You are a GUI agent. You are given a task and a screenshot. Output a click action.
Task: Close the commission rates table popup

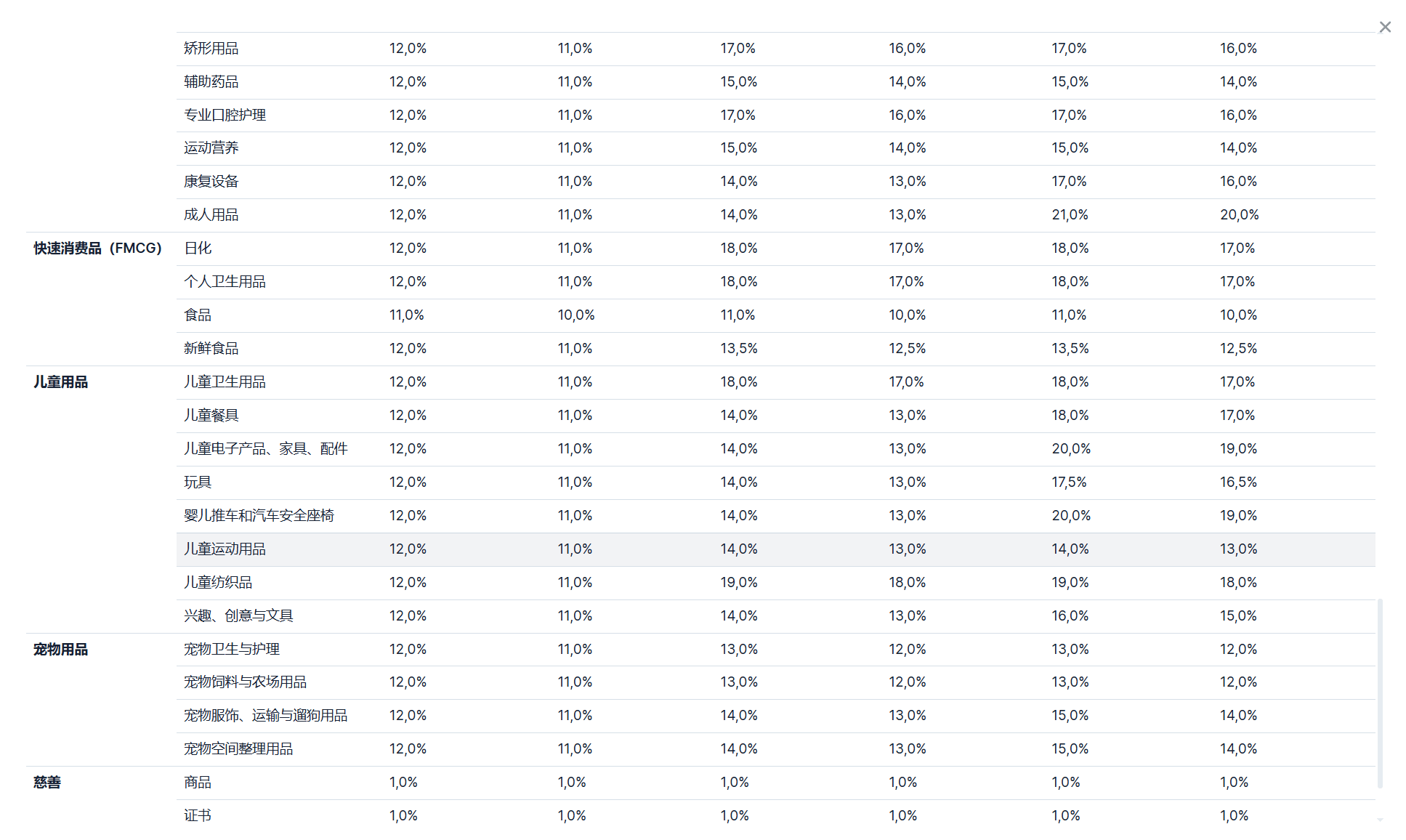pos(1385,28)
